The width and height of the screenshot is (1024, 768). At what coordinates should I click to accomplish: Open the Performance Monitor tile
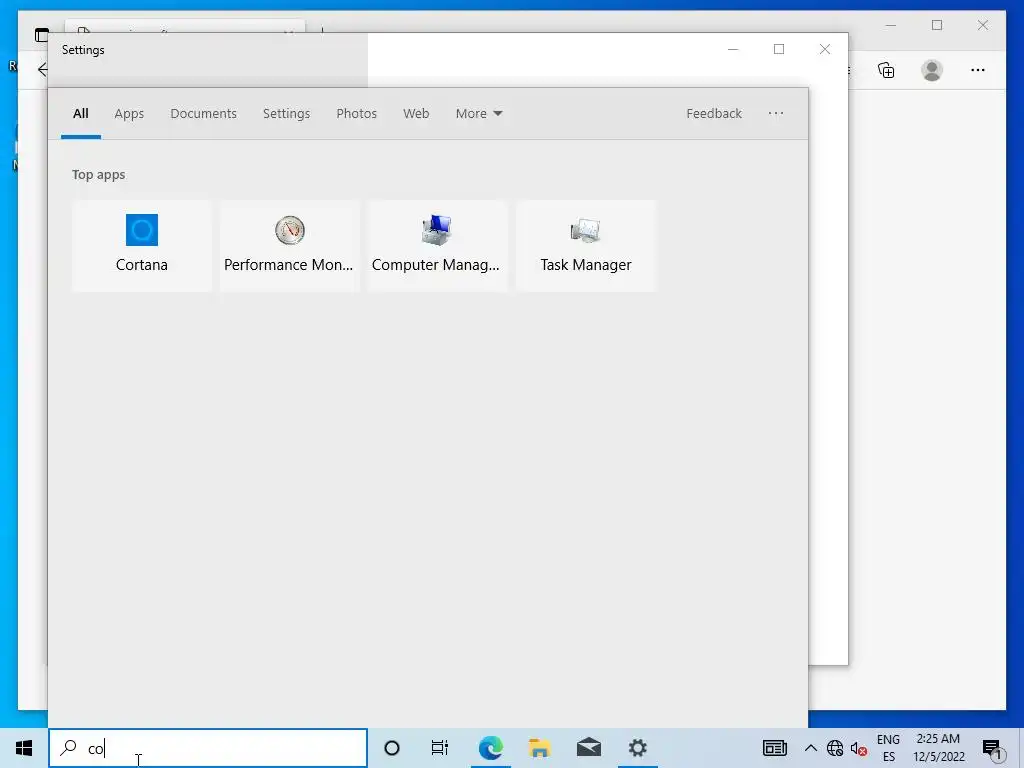(289, 246)
